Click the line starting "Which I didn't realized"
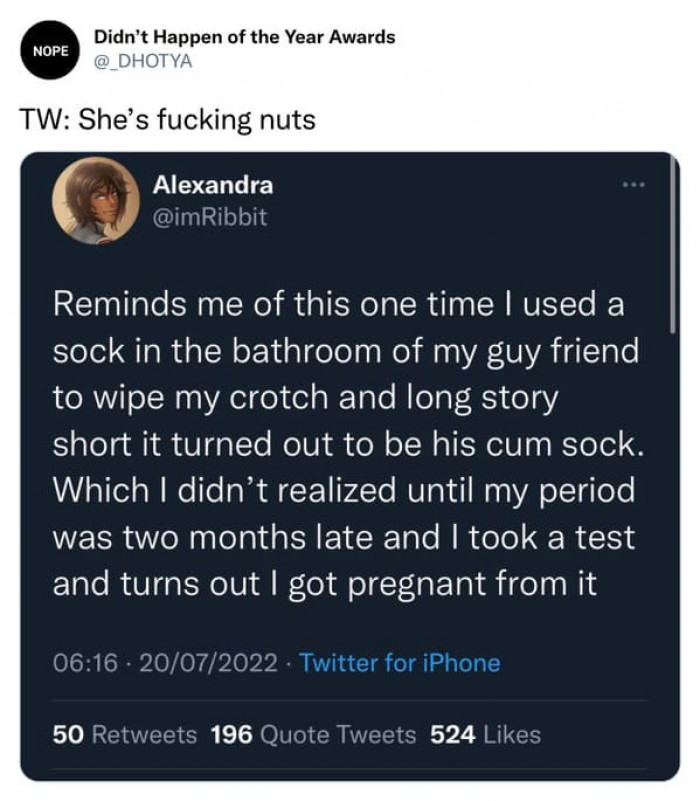The width and height of the screenshot is (700, 801). pyautogui.click(x=343, y=492)
